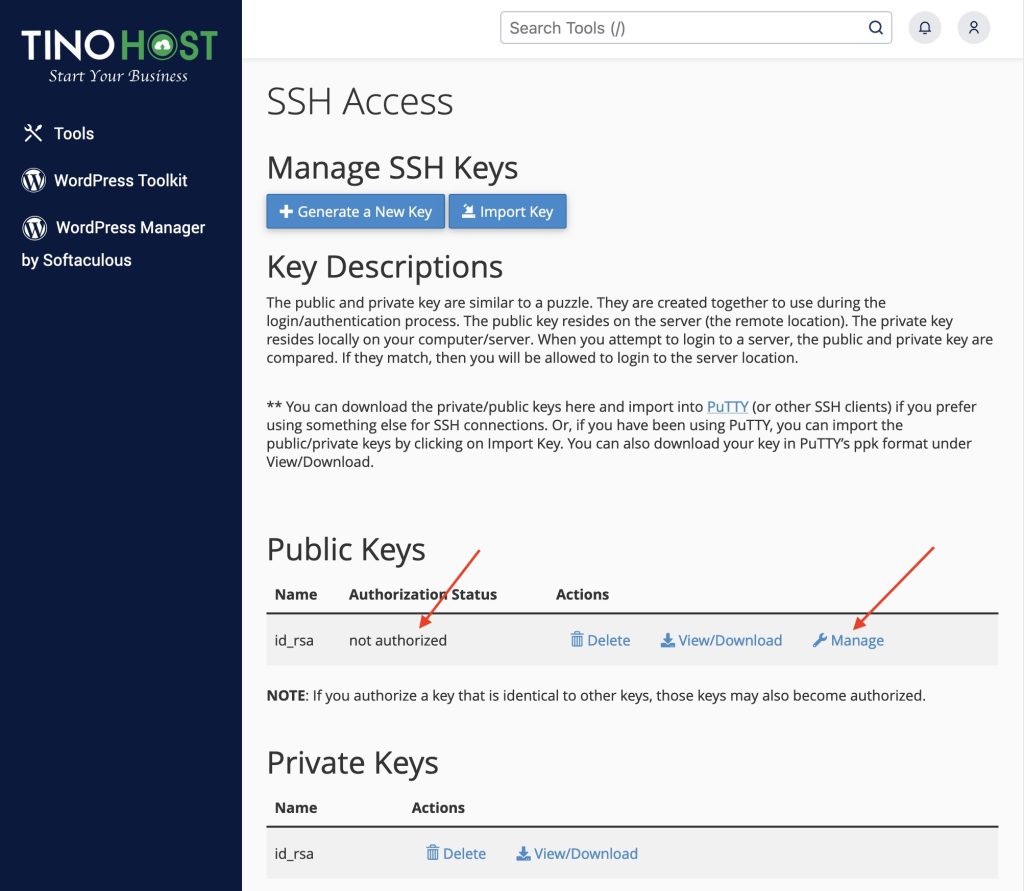Screen dimensions: 1024x891
Task: Click the TinoHost logo
Action: [x=119, y=56]
